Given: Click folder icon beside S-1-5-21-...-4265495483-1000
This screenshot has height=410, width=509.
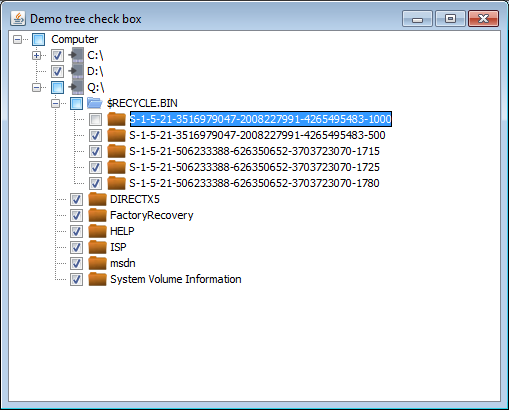Looking at the screenshot, I should [x=116, y=119].
